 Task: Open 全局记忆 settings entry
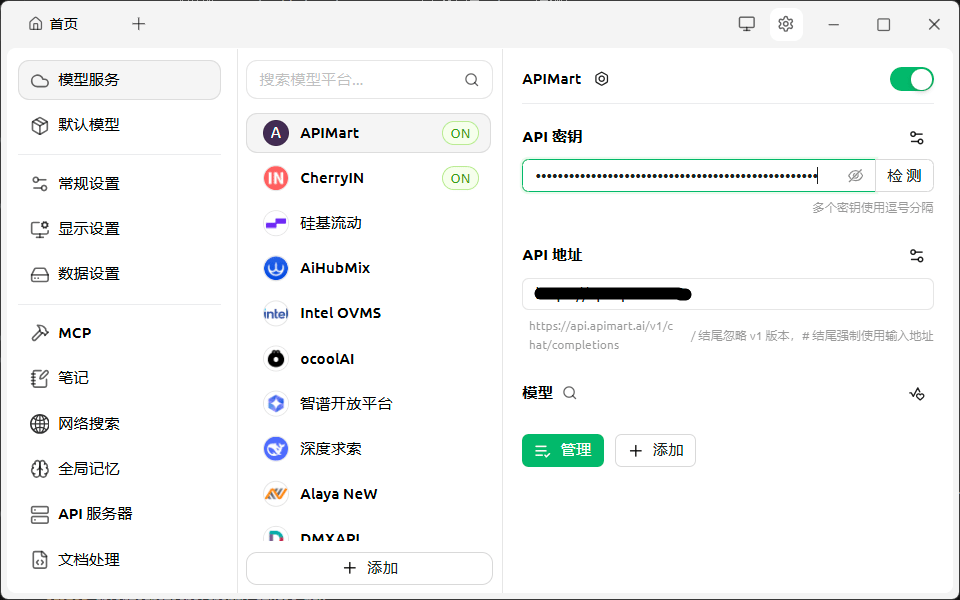[x=119, y=469]
